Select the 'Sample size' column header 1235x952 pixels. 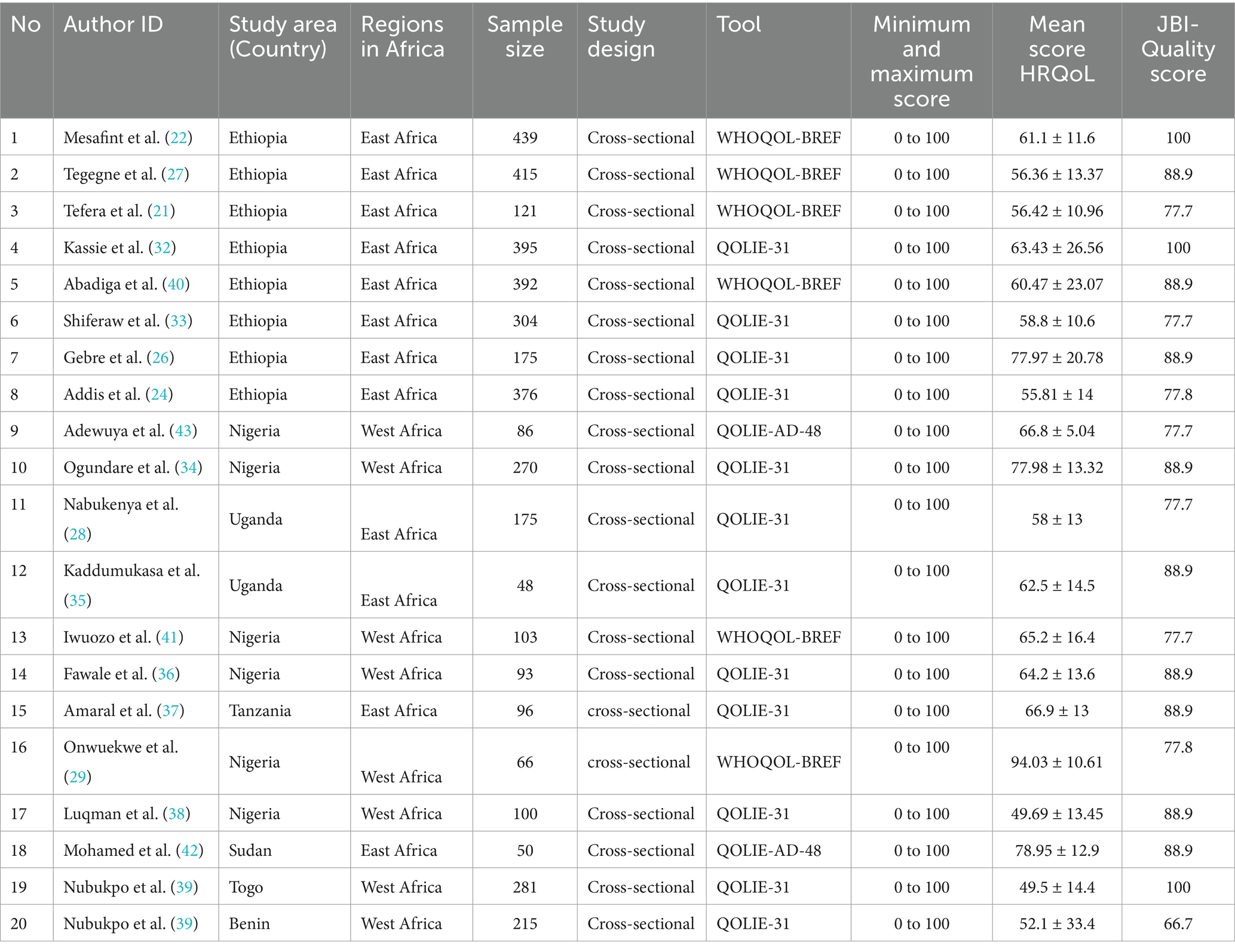click(525, 36)
